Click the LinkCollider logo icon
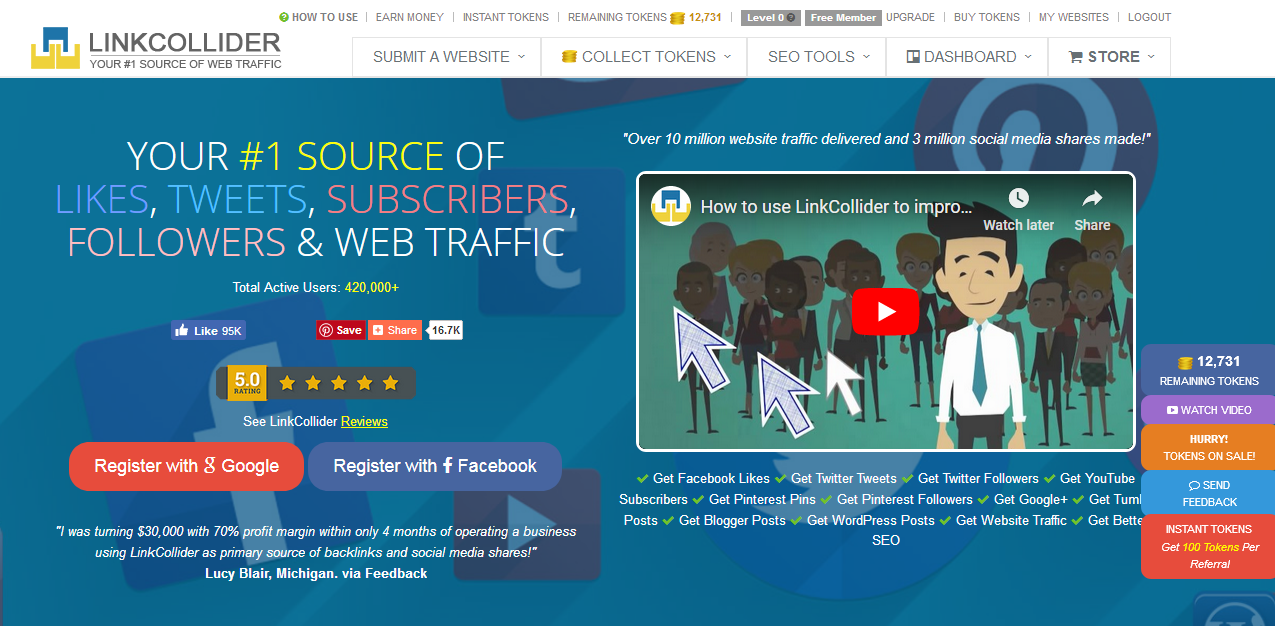This screenshot has width=1275, height=626. click(56, 48)
